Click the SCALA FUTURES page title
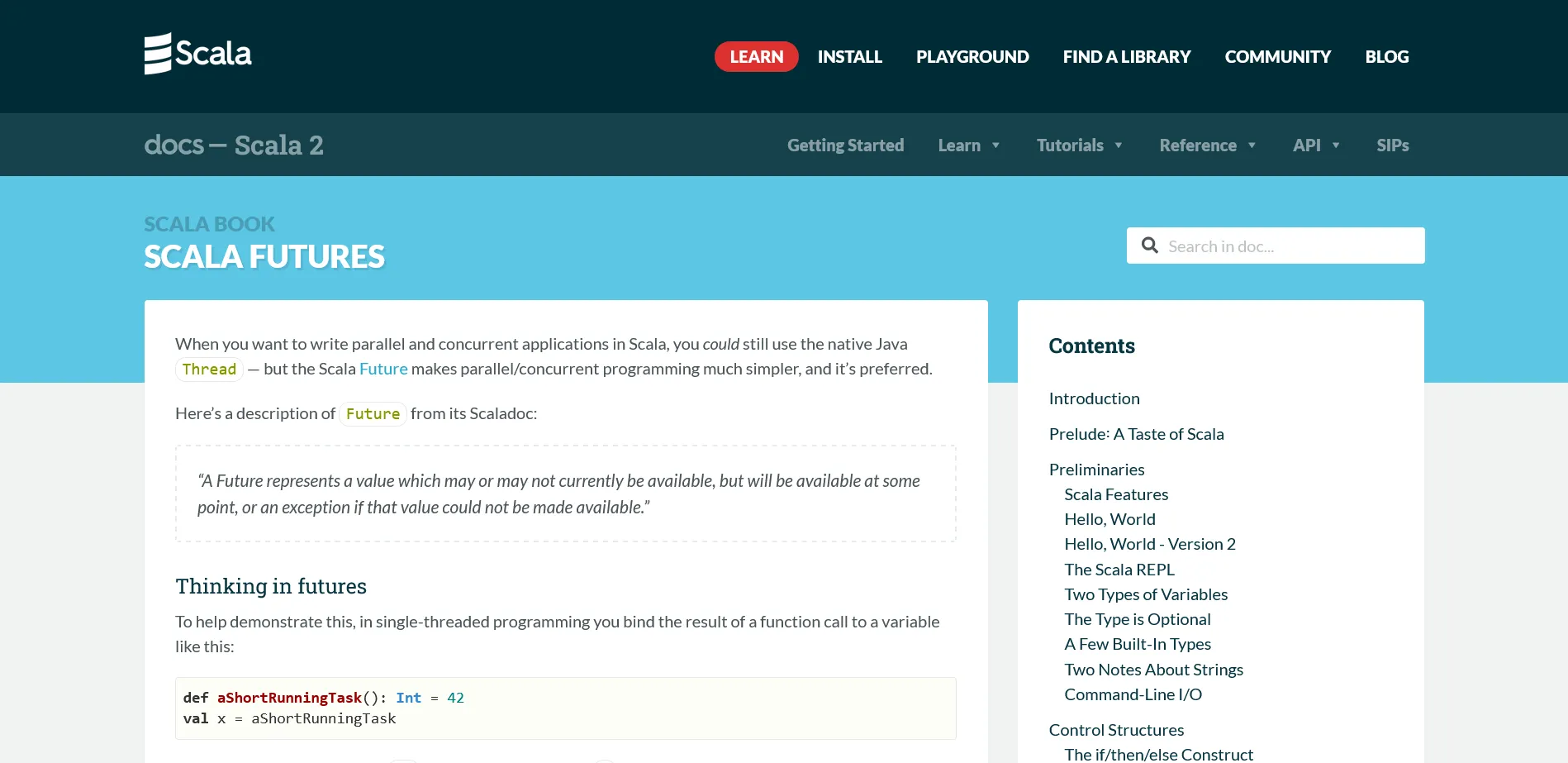The image size is (1568, 763). tap(264, 257)
